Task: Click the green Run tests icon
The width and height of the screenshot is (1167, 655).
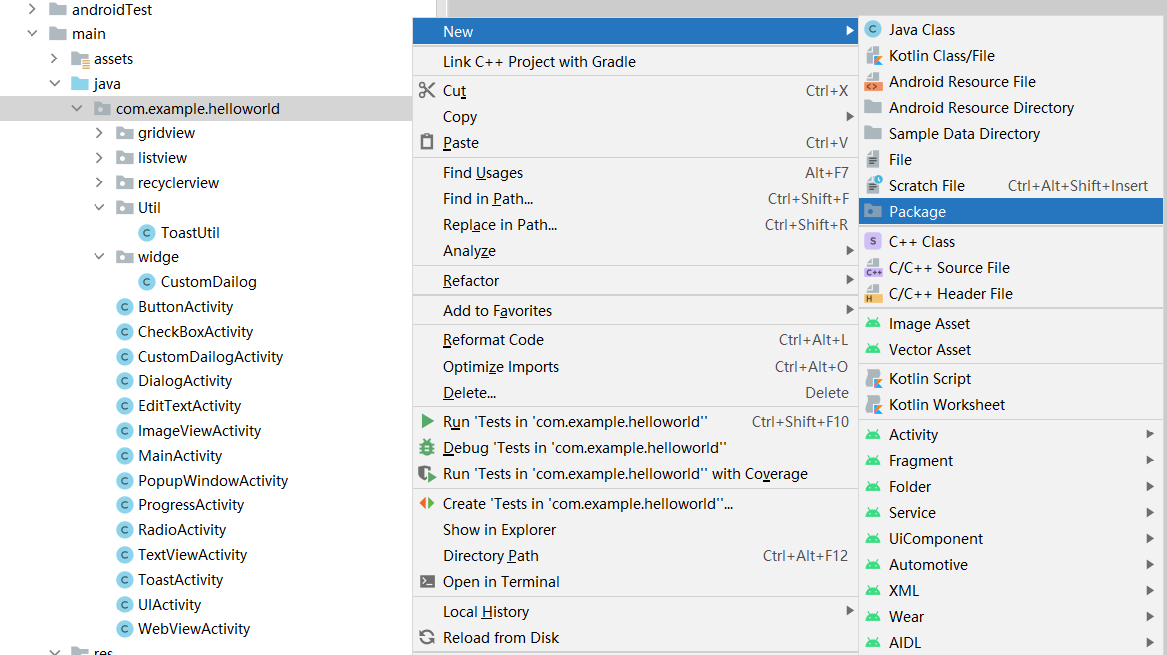Action: [x=427, y=422]
